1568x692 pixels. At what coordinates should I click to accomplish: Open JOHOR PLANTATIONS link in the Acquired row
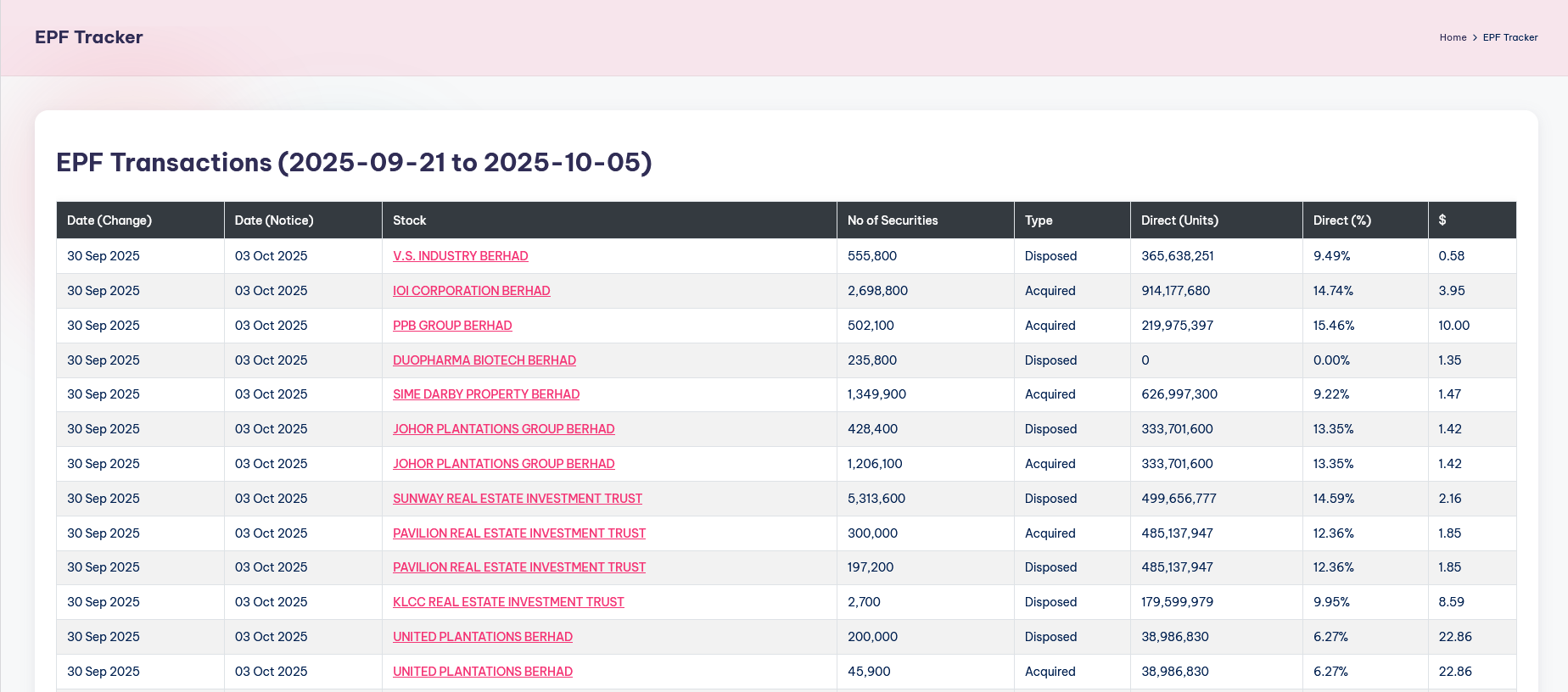[x=503, y=464]
